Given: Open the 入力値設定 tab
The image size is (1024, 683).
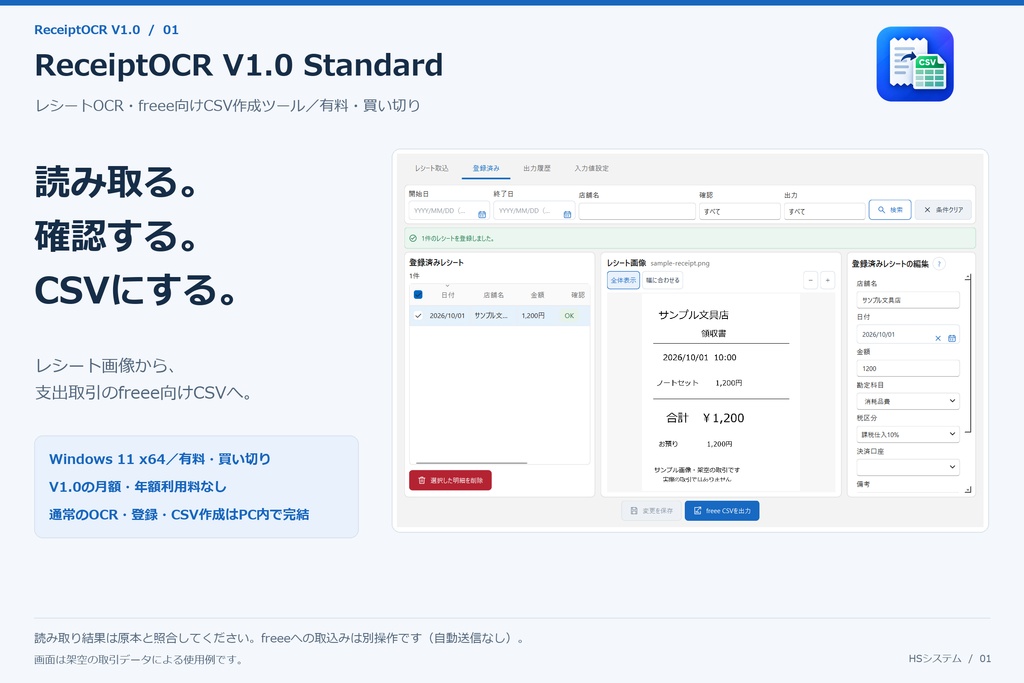Looking at the screenshot, I should pyautogui.click(x=592, y=168).
